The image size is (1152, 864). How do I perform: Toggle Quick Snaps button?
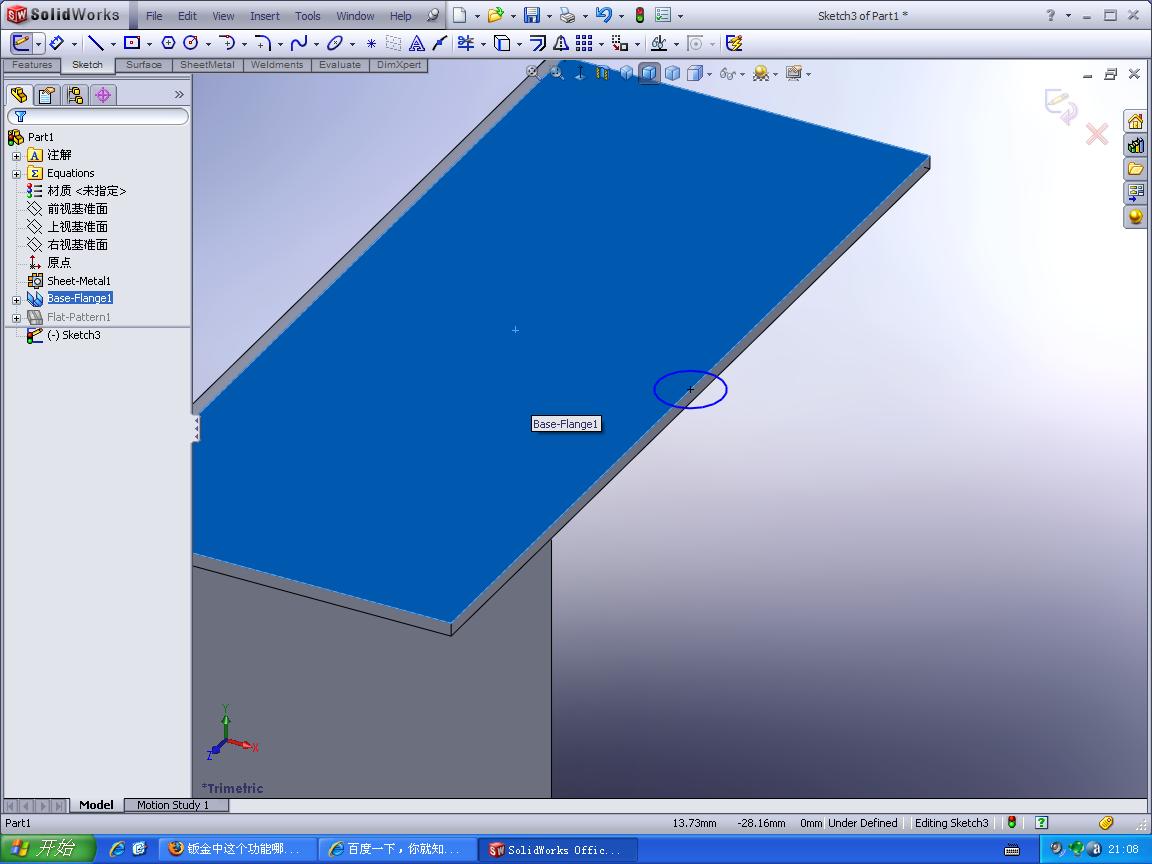(x=695, y=43)
